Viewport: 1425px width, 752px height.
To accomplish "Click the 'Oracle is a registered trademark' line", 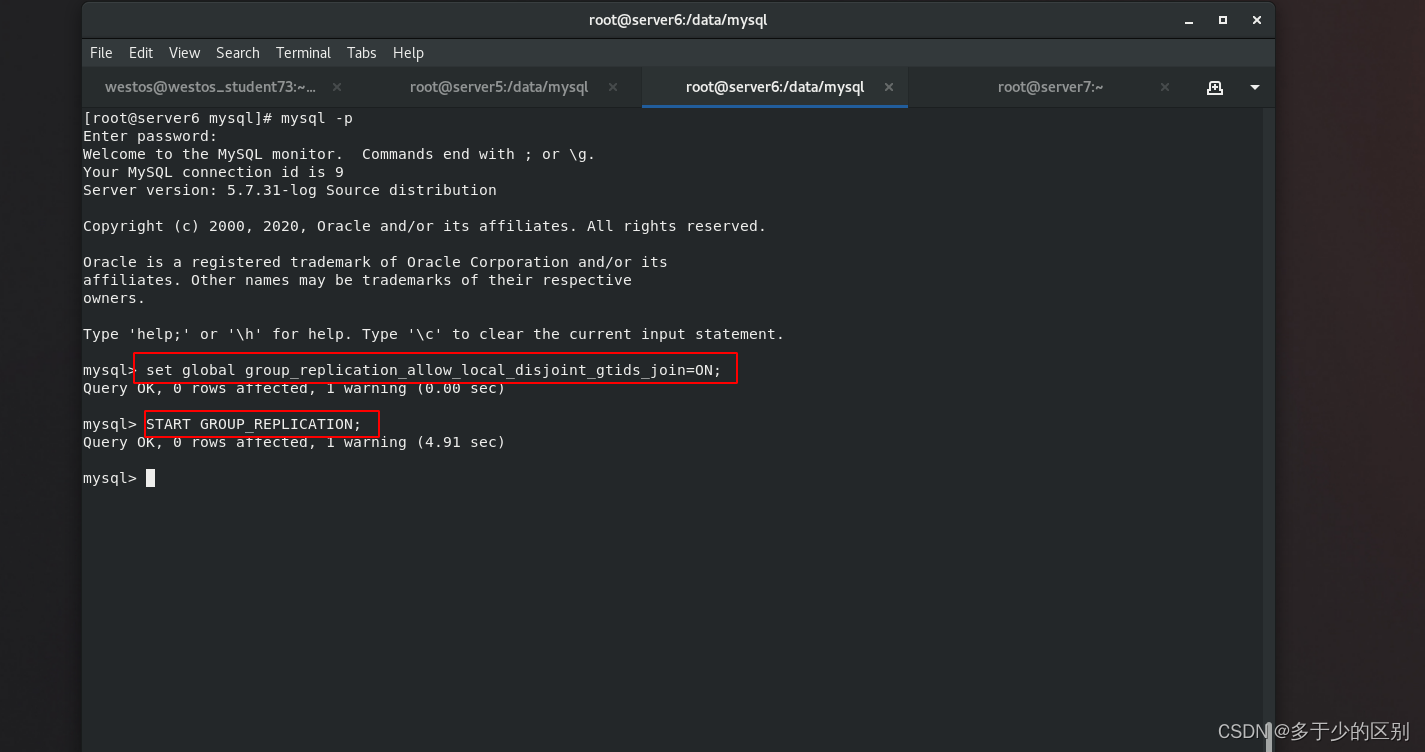I will [x=375, y=262].
